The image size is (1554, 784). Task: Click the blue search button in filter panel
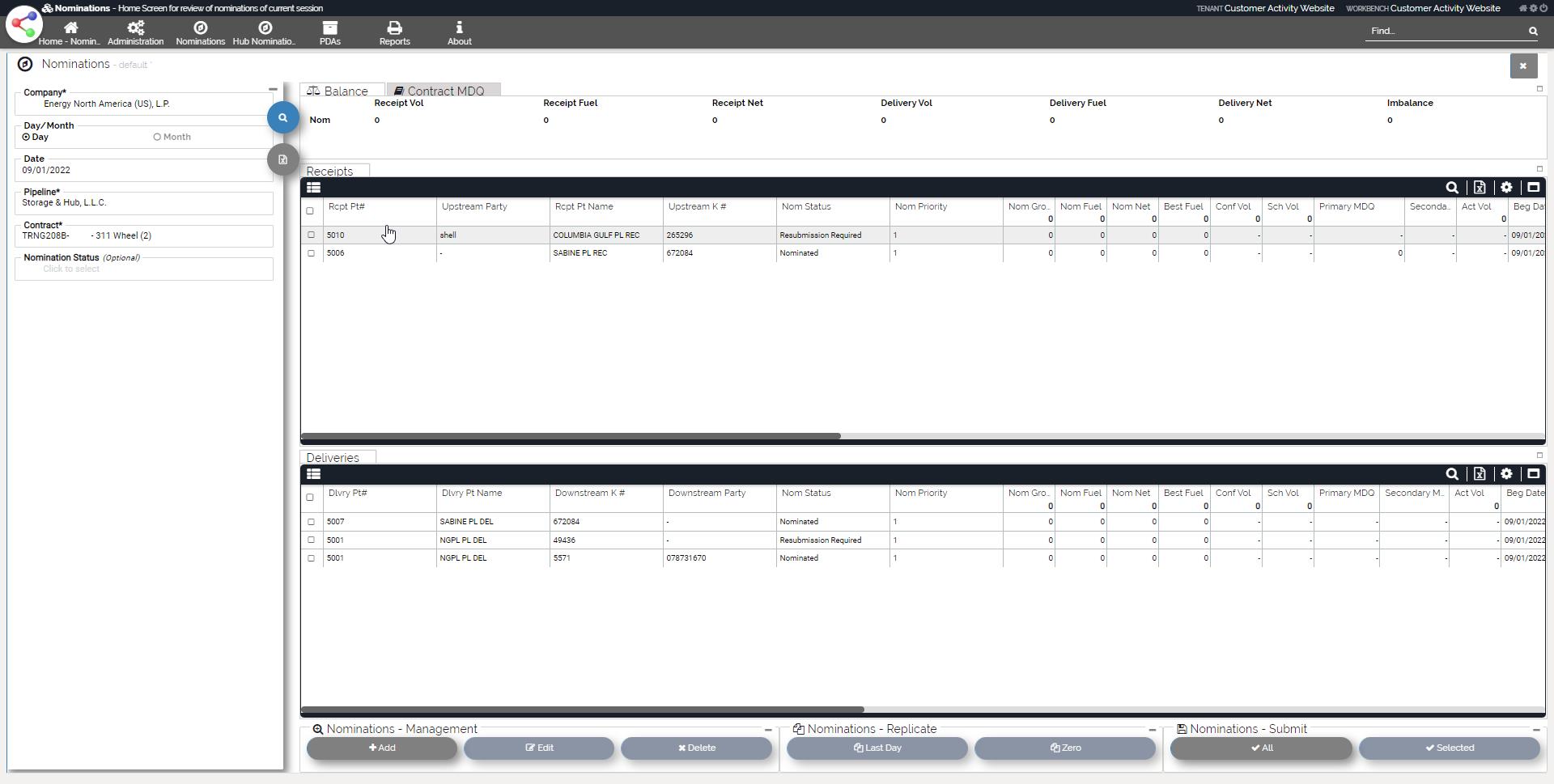coord(282,118)
